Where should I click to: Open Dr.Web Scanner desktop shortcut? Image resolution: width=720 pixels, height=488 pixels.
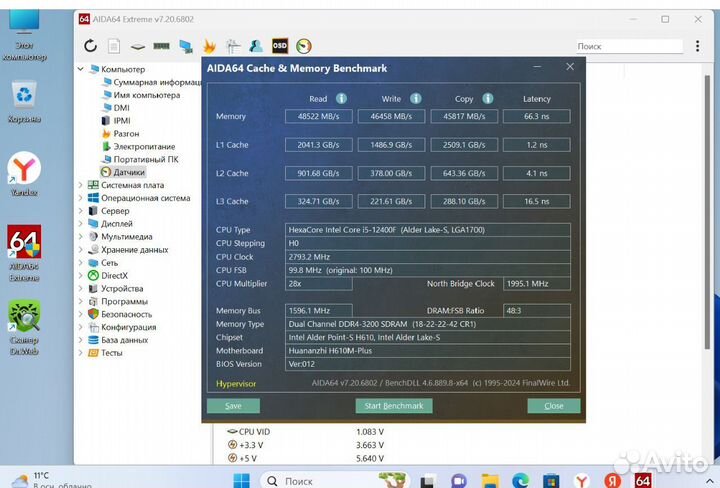point(24,327)
